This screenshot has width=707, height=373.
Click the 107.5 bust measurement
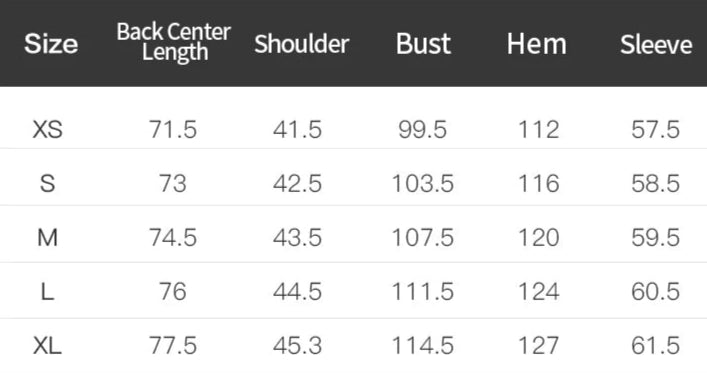click(x=422, y=238)
